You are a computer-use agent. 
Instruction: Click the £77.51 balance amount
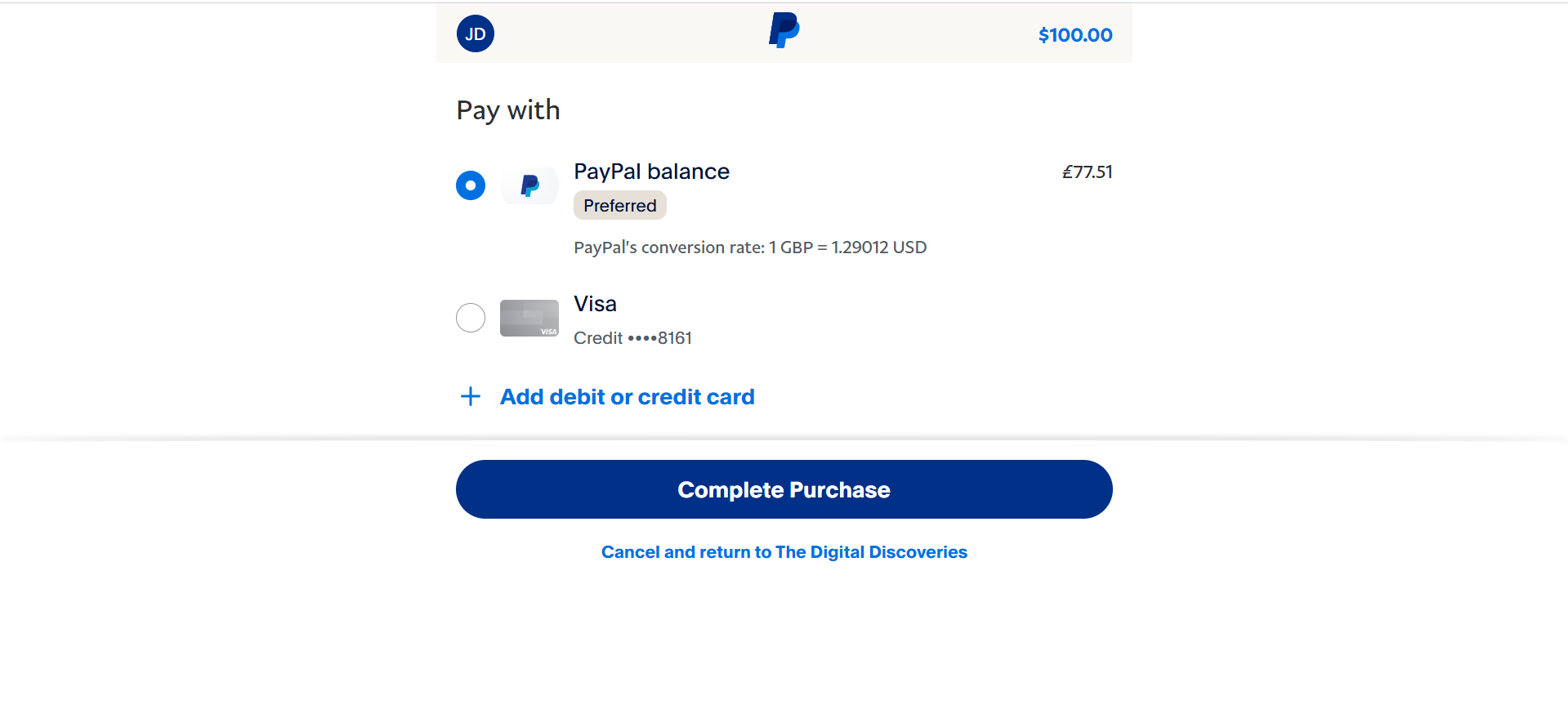[1088, 172]
